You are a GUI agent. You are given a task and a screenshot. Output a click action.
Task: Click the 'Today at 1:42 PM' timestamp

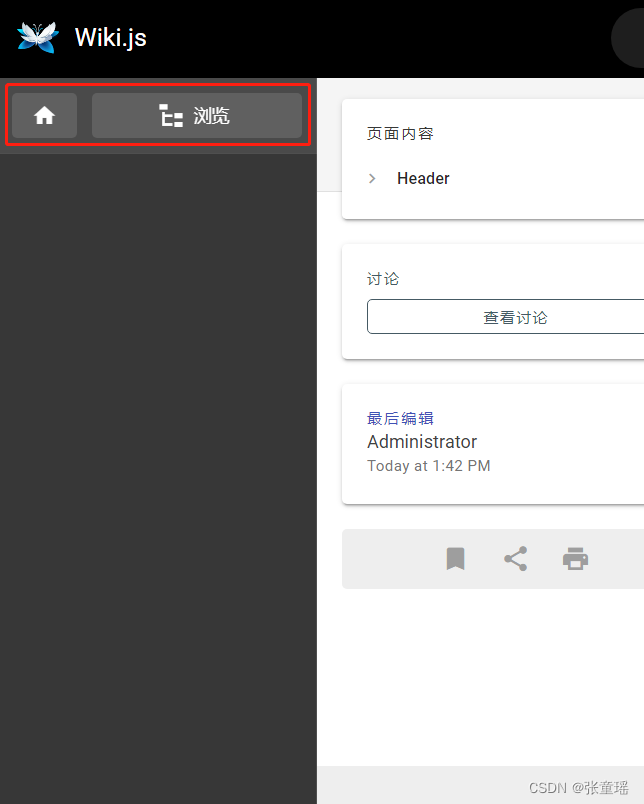pyautogui.click(x=429, y=466)
